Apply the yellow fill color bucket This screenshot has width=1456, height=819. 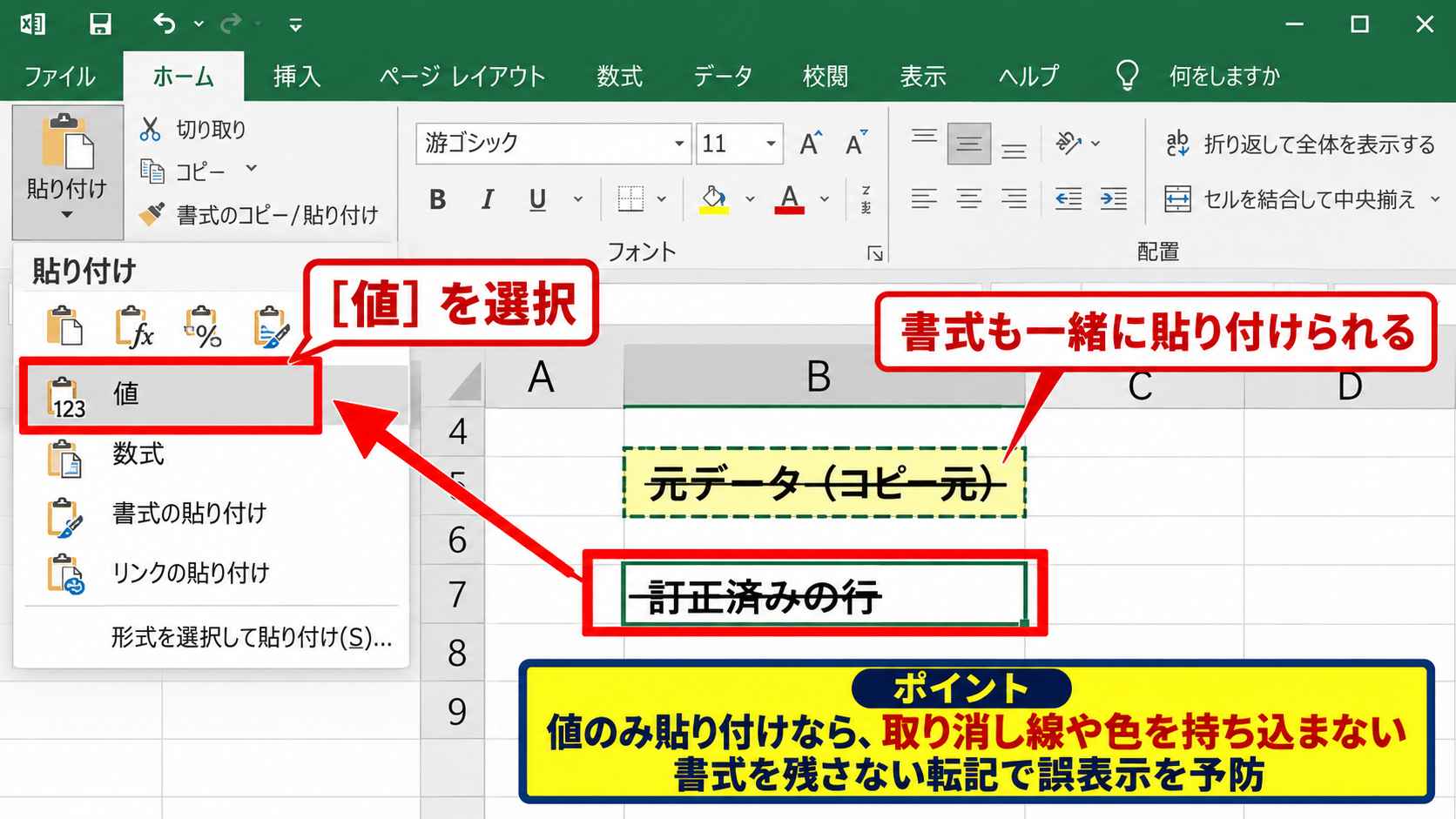coord(714,200)
